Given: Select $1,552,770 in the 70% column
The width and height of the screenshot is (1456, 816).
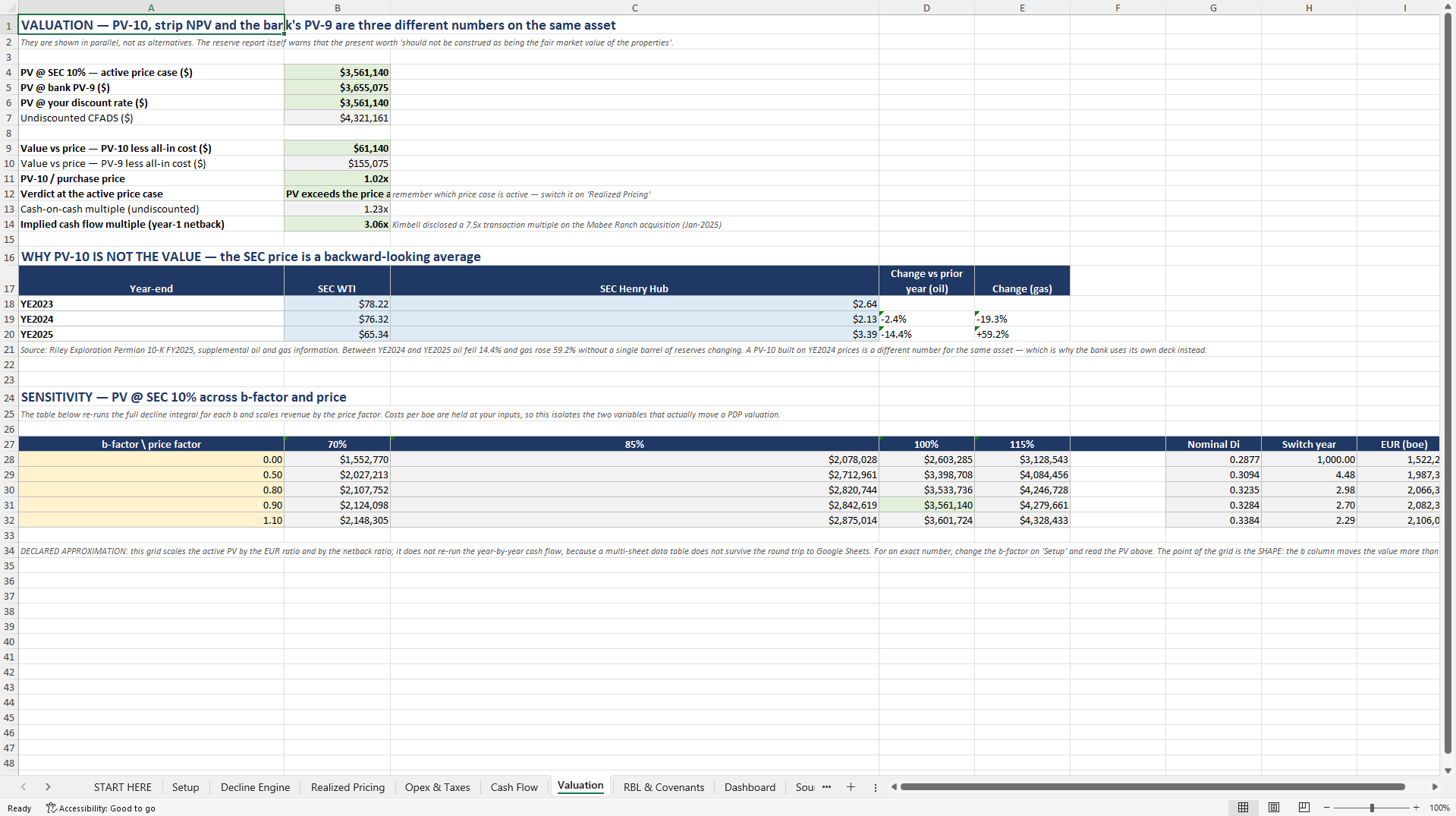Looking at the screenshot, I should [x=337, y=459].
